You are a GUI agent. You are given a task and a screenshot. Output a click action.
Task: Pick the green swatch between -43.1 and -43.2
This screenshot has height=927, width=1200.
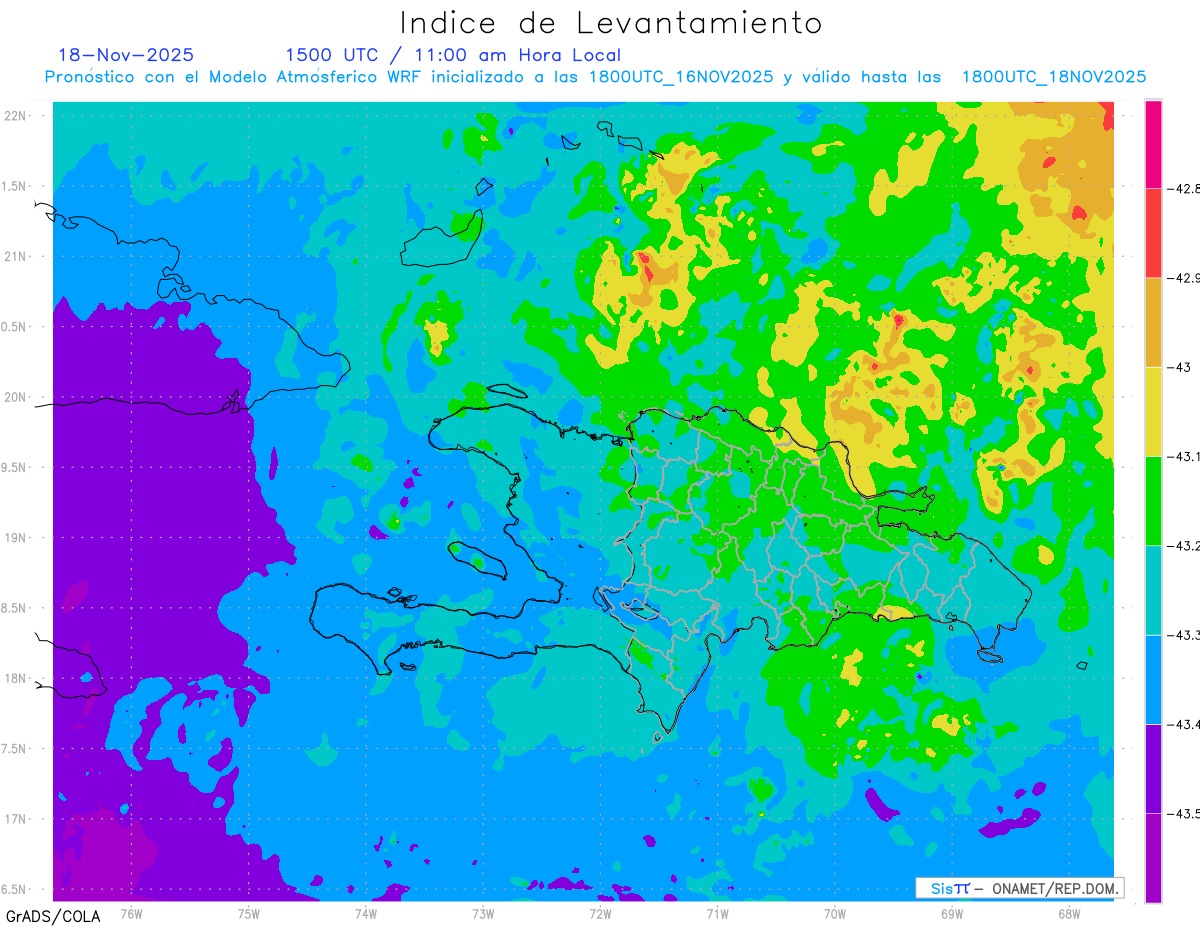tap(1153, 501)
